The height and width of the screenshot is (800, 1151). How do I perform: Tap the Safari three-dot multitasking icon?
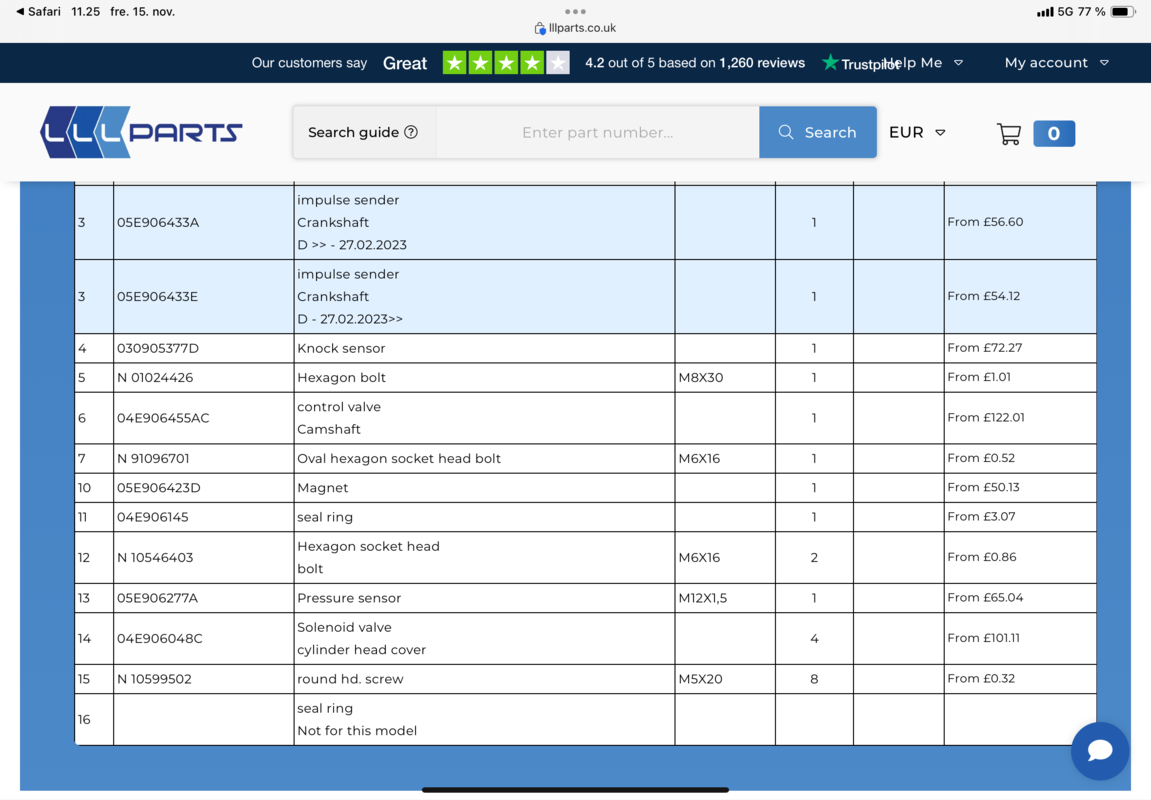pyautogui.click(x=575, y=12)
